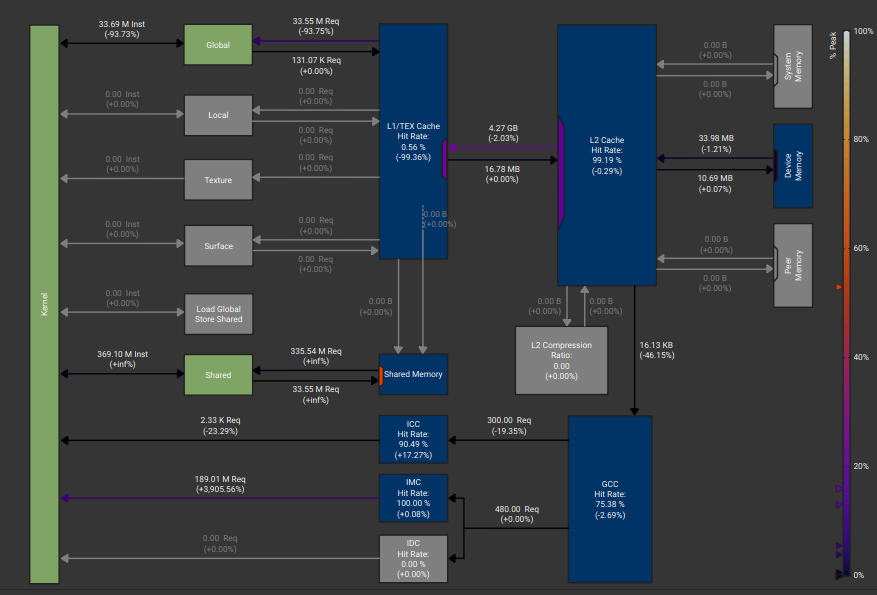Click the green Global memory block
The image size is (877, 595).
click(x=218, y=45)
